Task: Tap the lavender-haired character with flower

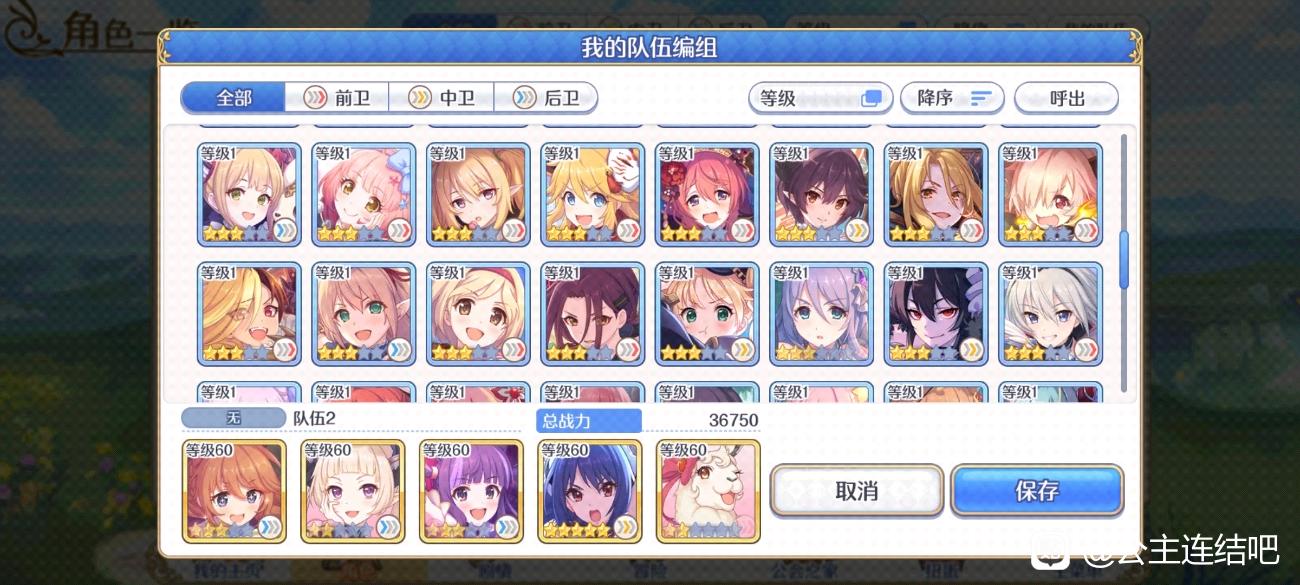Action: 822,314
